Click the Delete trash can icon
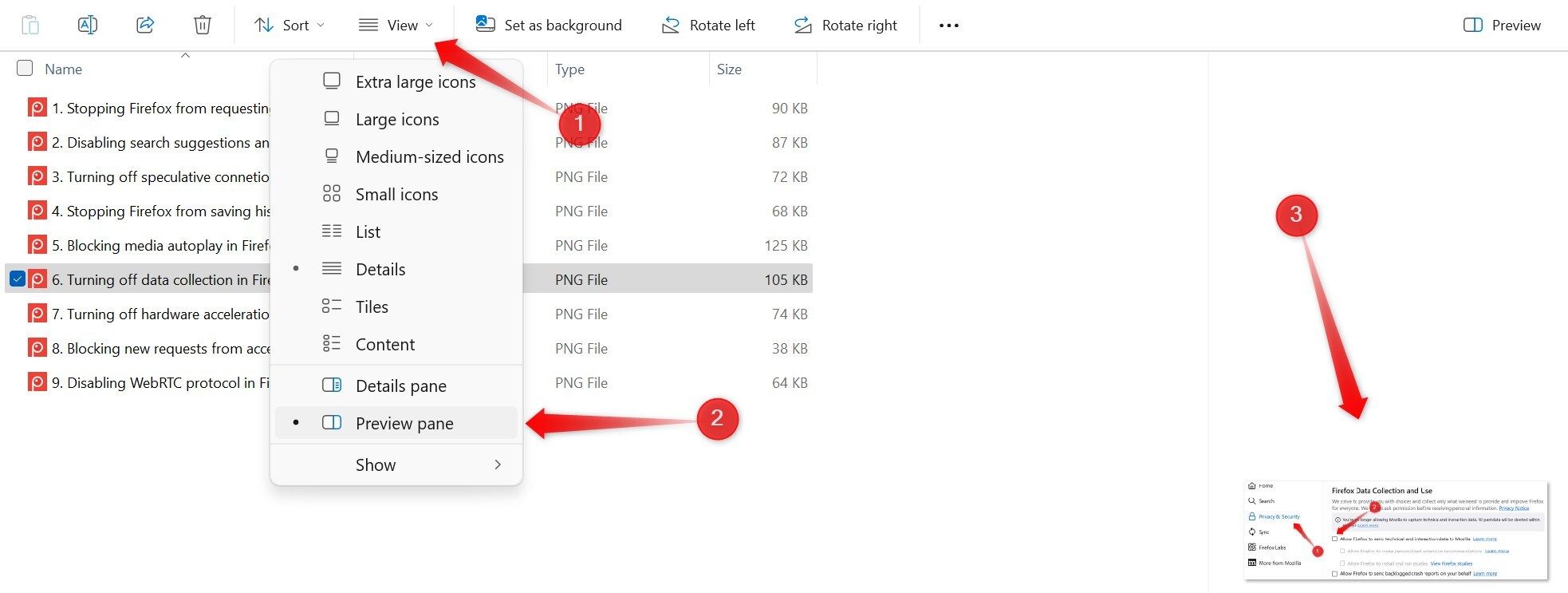The image size is (1568, 593). 203,26
